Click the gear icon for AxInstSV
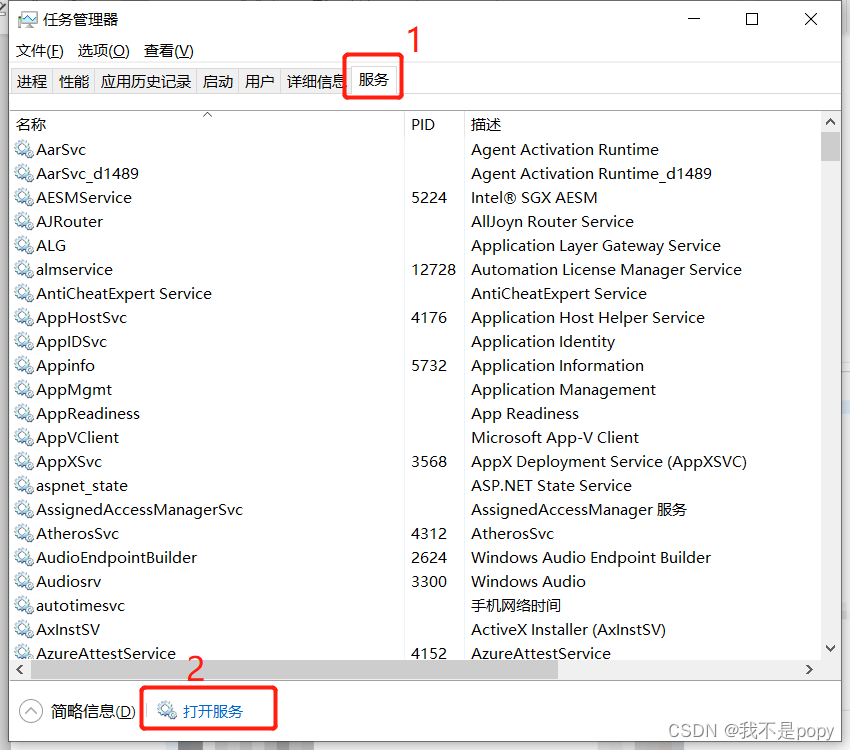This screenshot has height=750, width=850. tap(24, 629)
